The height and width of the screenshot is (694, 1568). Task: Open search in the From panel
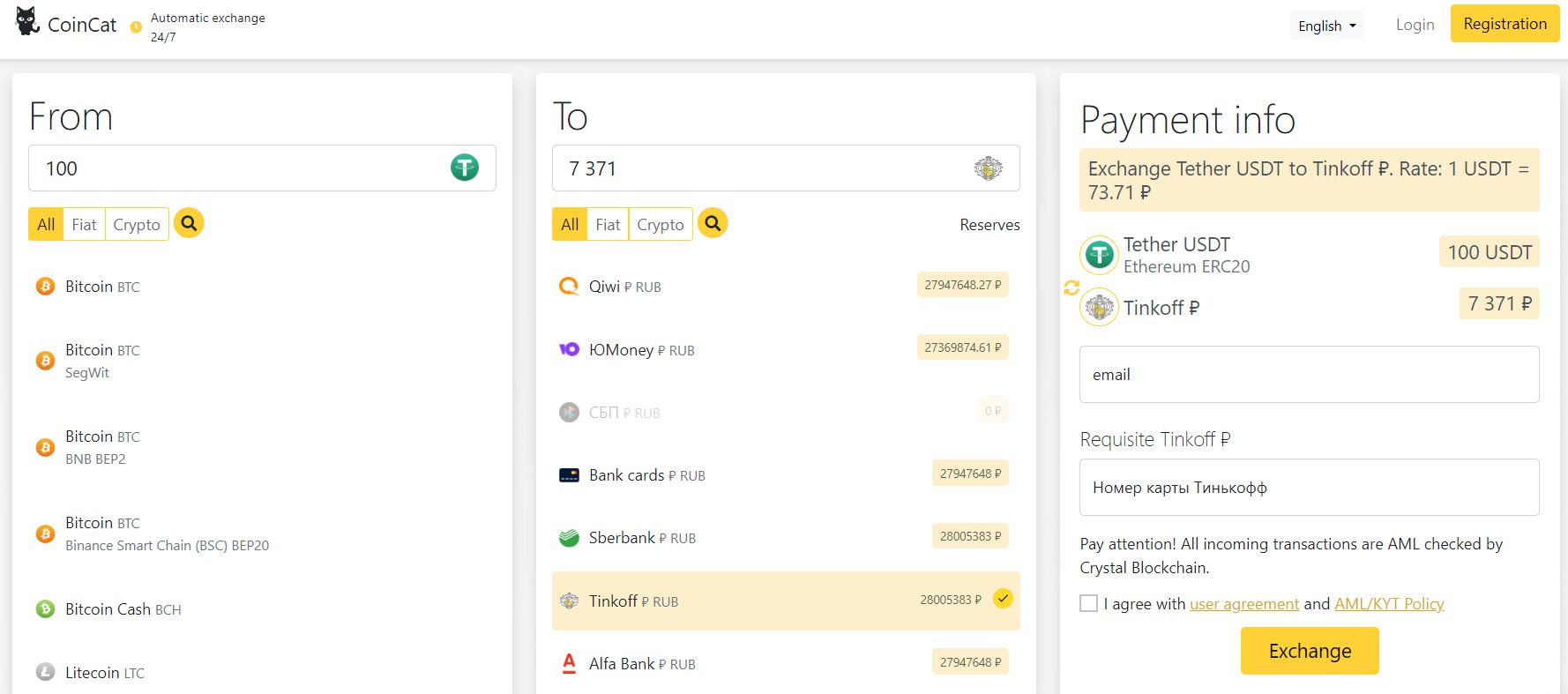pos(189,223)
